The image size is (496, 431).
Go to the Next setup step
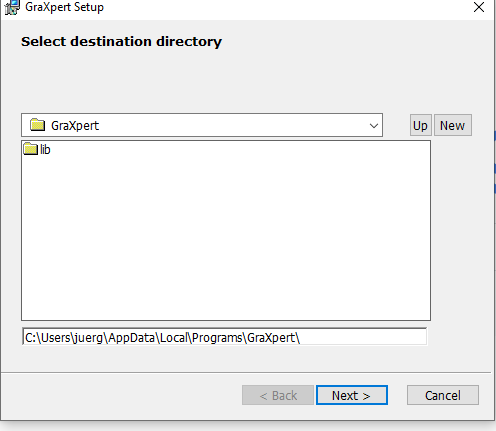[352, 395]
